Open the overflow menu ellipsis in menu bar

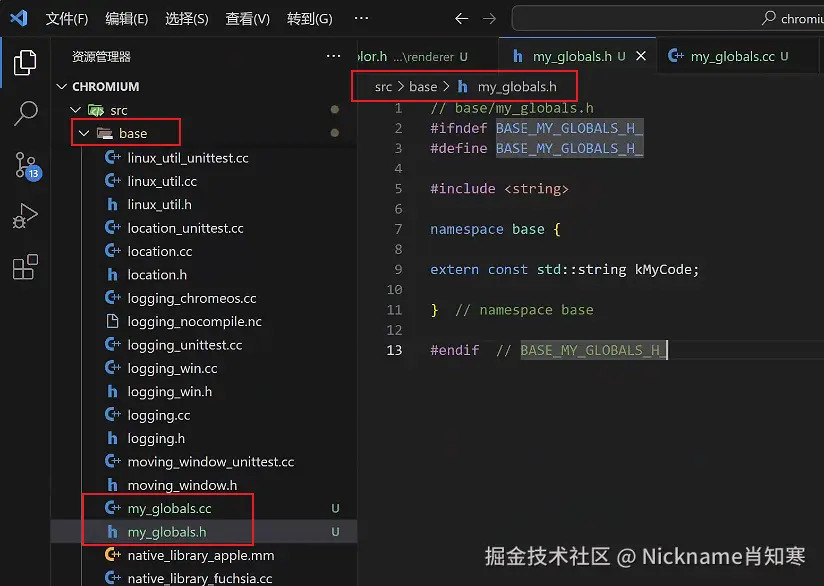tap(361, 18)
